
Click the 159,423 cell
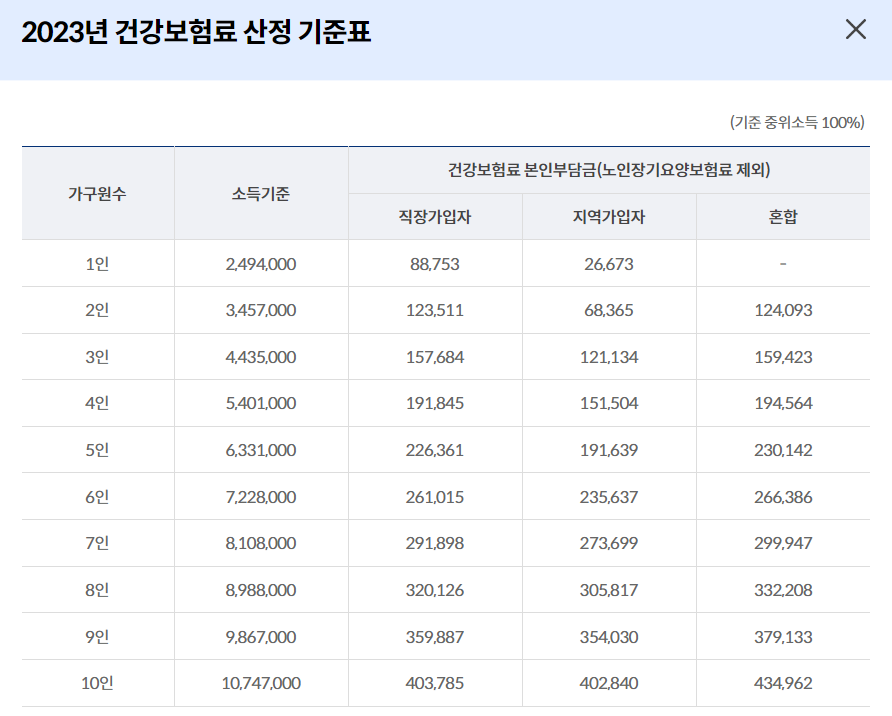coord(783,357)
